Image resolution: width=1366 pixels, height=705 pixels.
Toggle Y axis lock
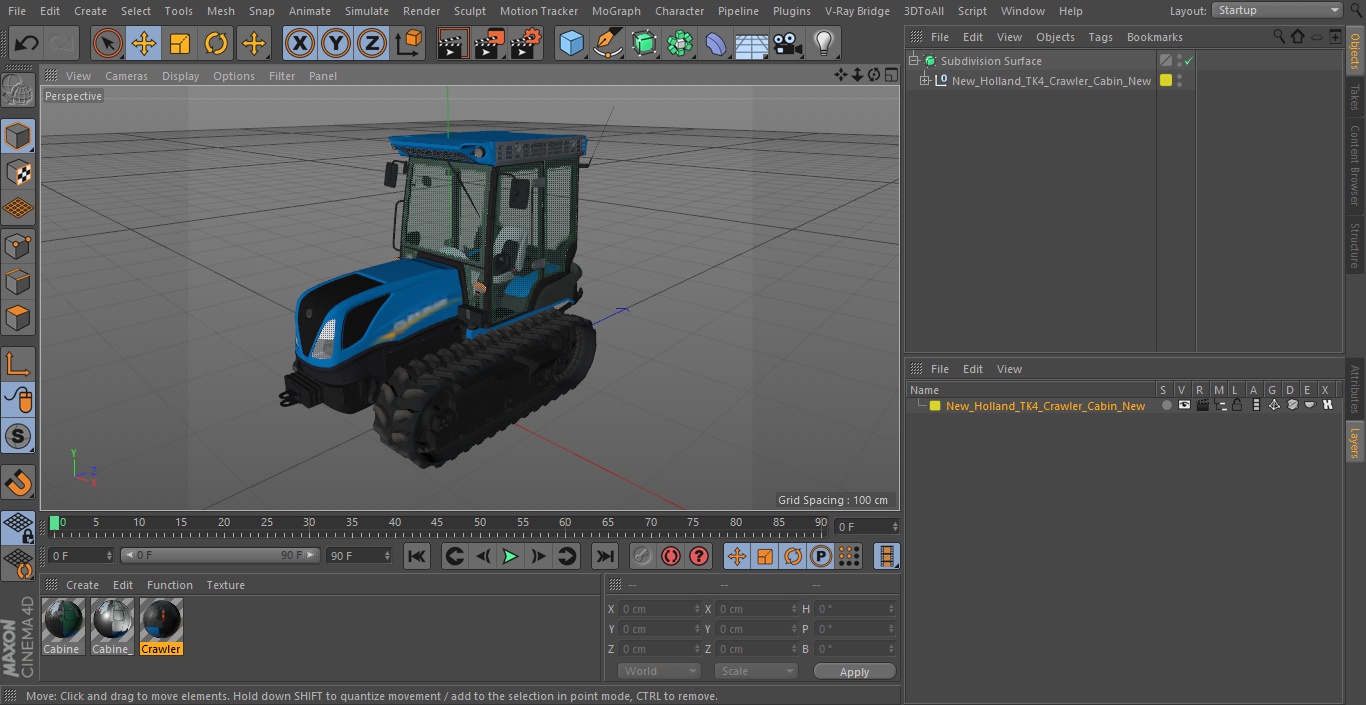click(x=336, y=43)
